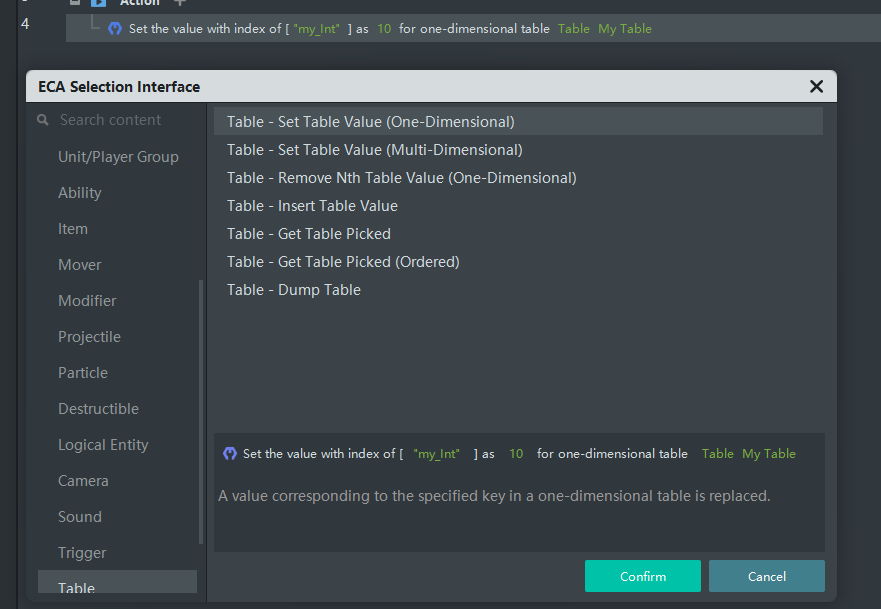
Task: Click My Table in editor action row
Action: pyautogui.click(x=625, y=29)
